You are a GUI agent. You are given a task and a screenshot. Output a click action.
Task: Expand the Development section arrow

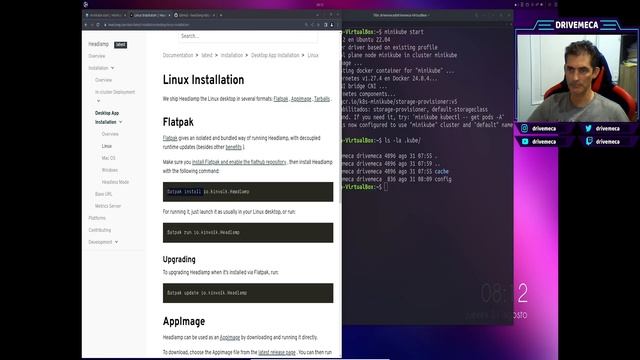tap(116, 242)
